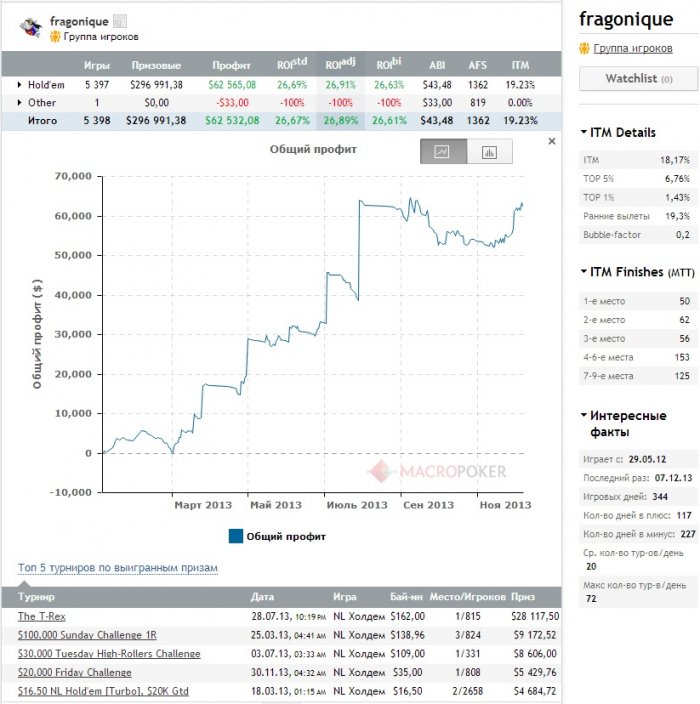Click the group icon next to Группа игроков
This screenshot has width=700, height=704.
(55, 36)
